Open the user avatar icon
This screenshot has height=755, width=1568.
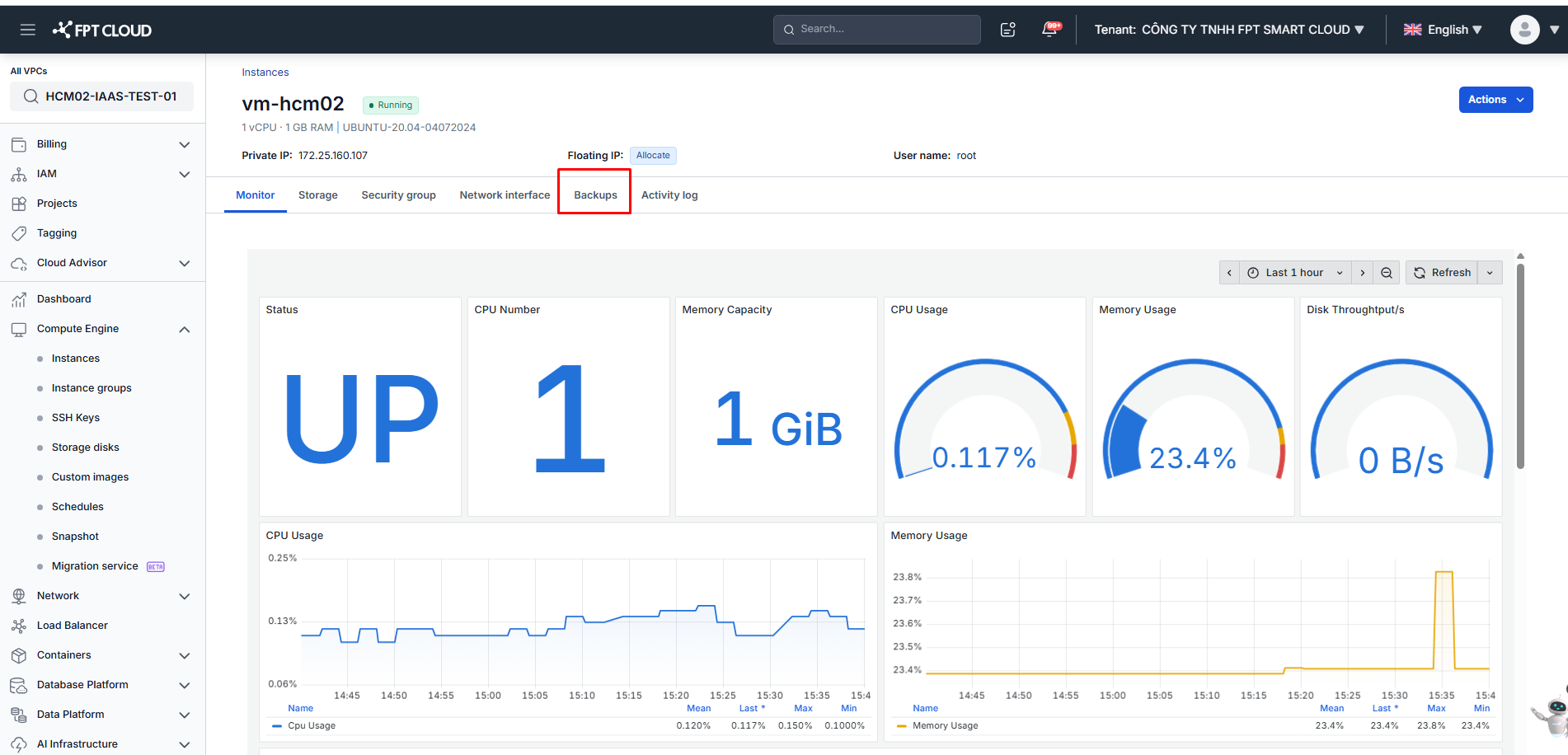(x=1524, y=30)
